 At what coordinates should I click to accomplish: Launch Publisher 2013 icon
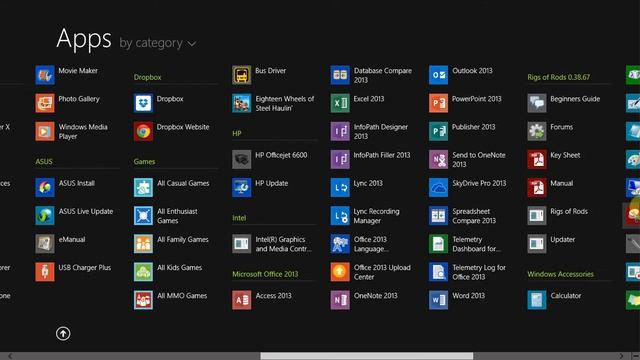(x=438, y=131)
